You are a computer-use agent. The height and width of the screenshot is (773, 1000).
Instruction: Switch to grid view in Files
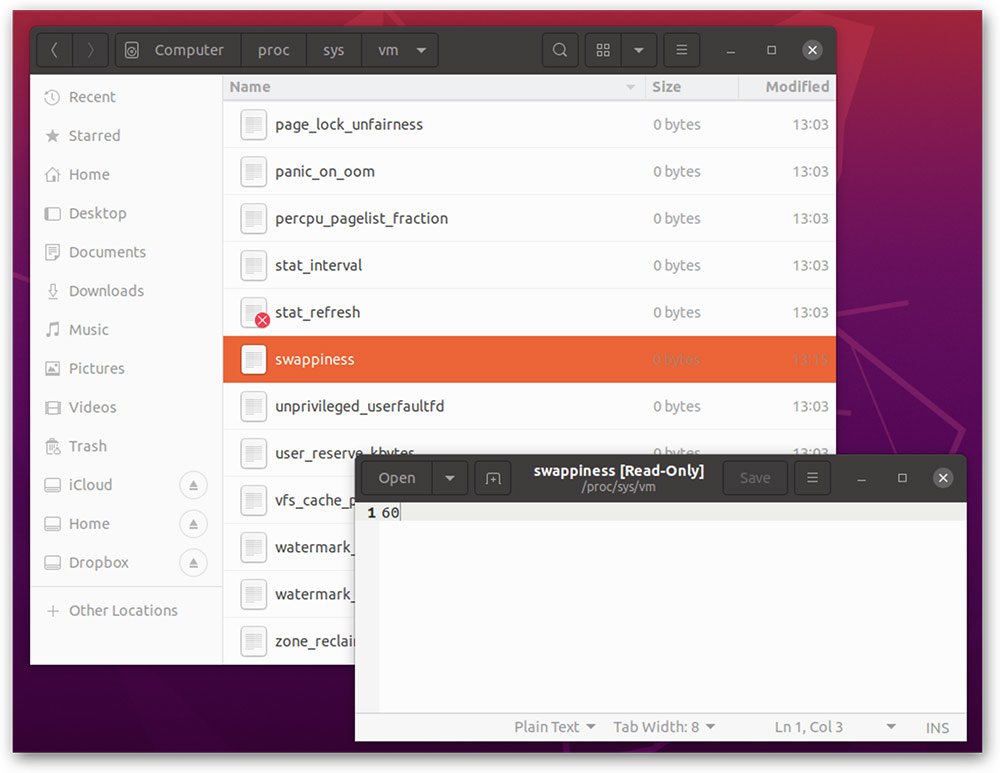pos(603,50)
